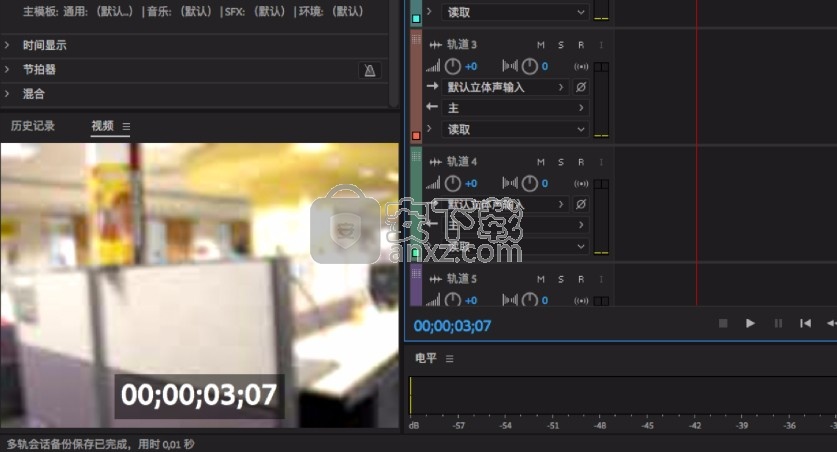Click the red playhead line in timeline

pyautogui.click(x=697, y=153)
